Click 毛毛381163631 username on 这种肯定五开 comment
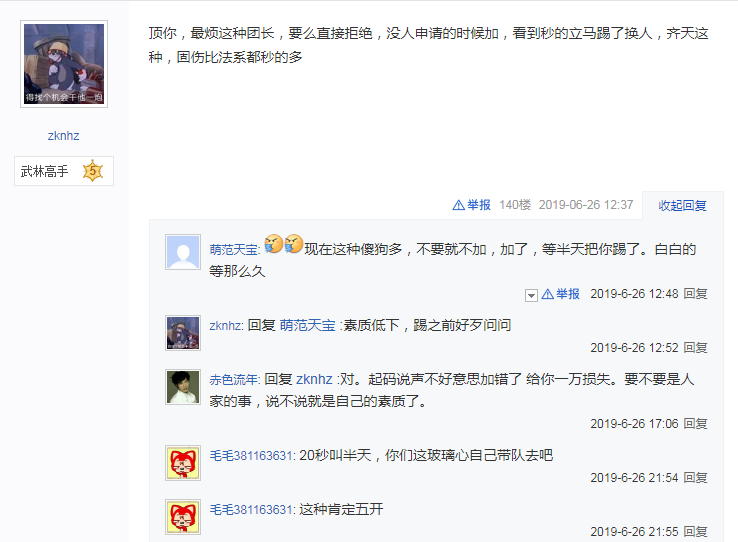 tap(252, 510)
